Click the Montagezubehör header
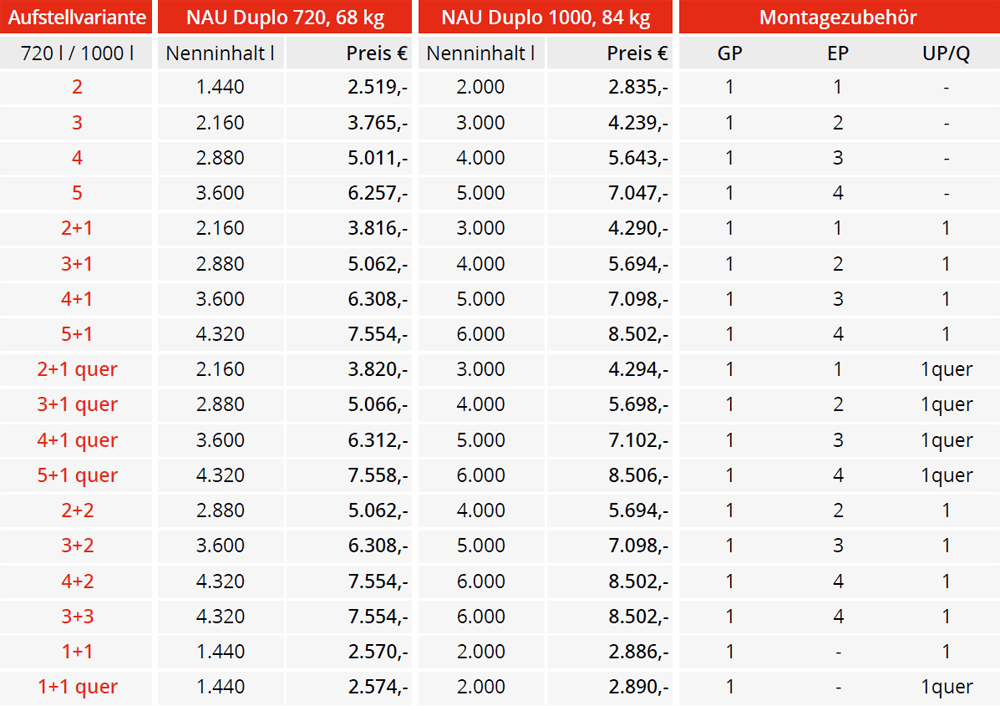1000x706 pixels. point(839,17)
